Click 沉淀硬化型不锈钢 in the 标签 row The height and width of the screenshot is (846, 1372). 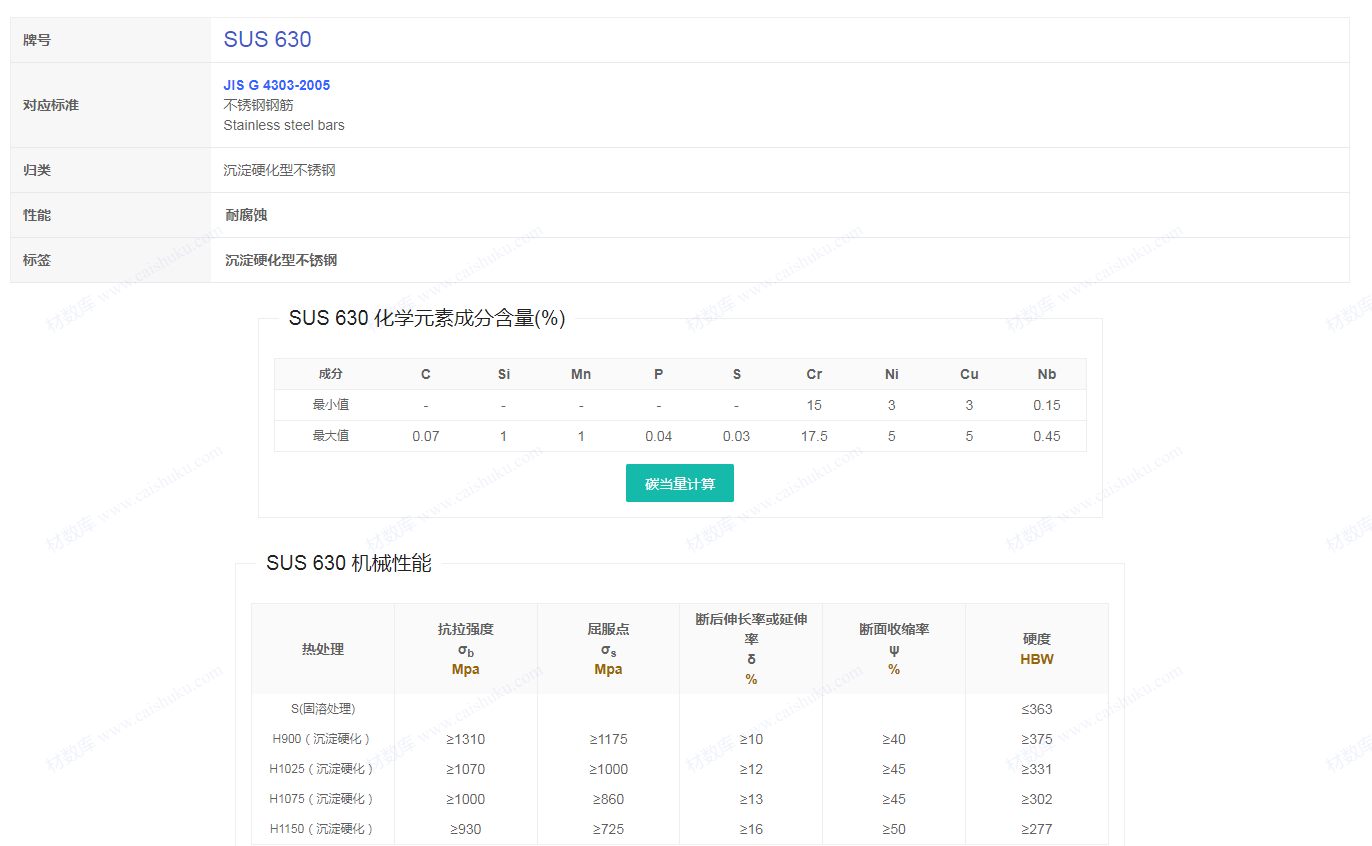281,260
